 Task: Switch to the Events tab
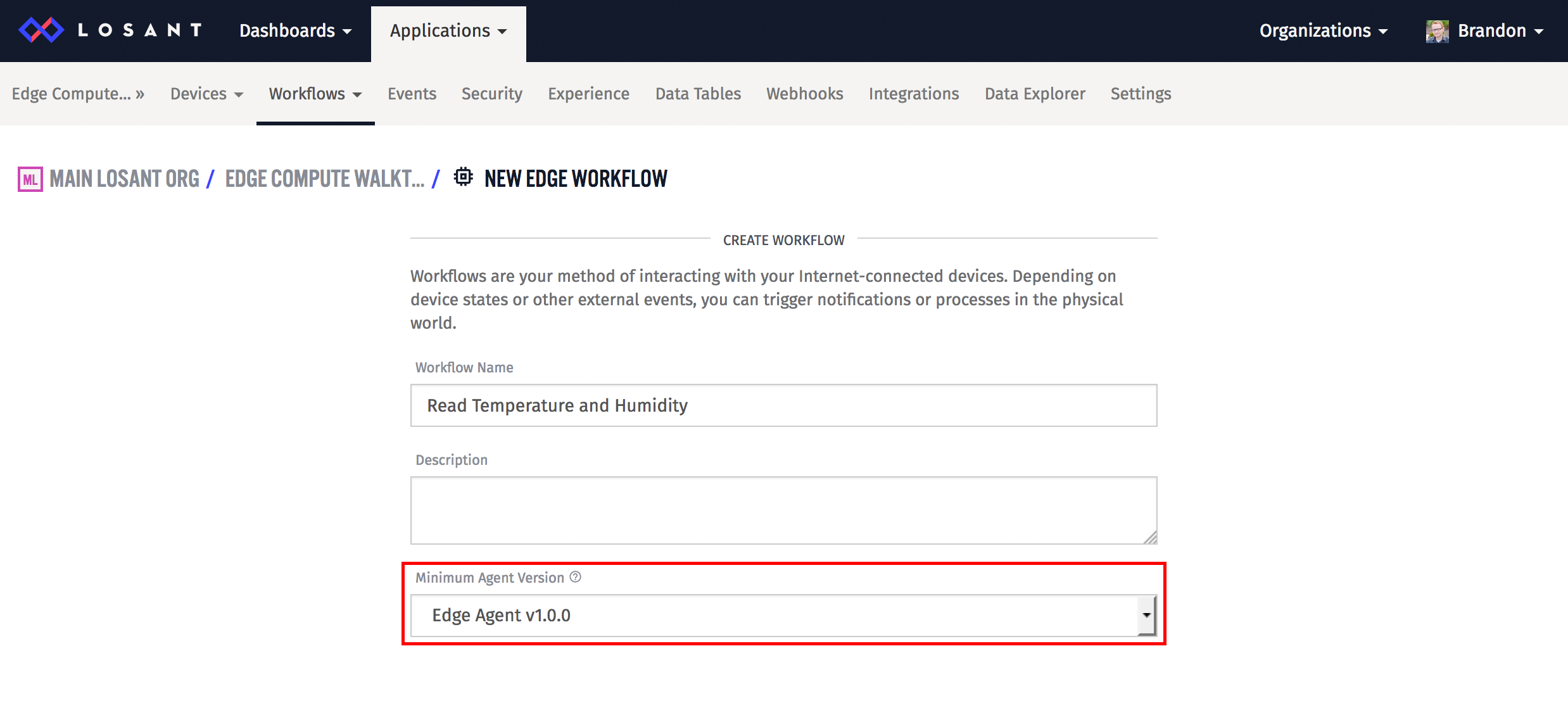(412, 94)
